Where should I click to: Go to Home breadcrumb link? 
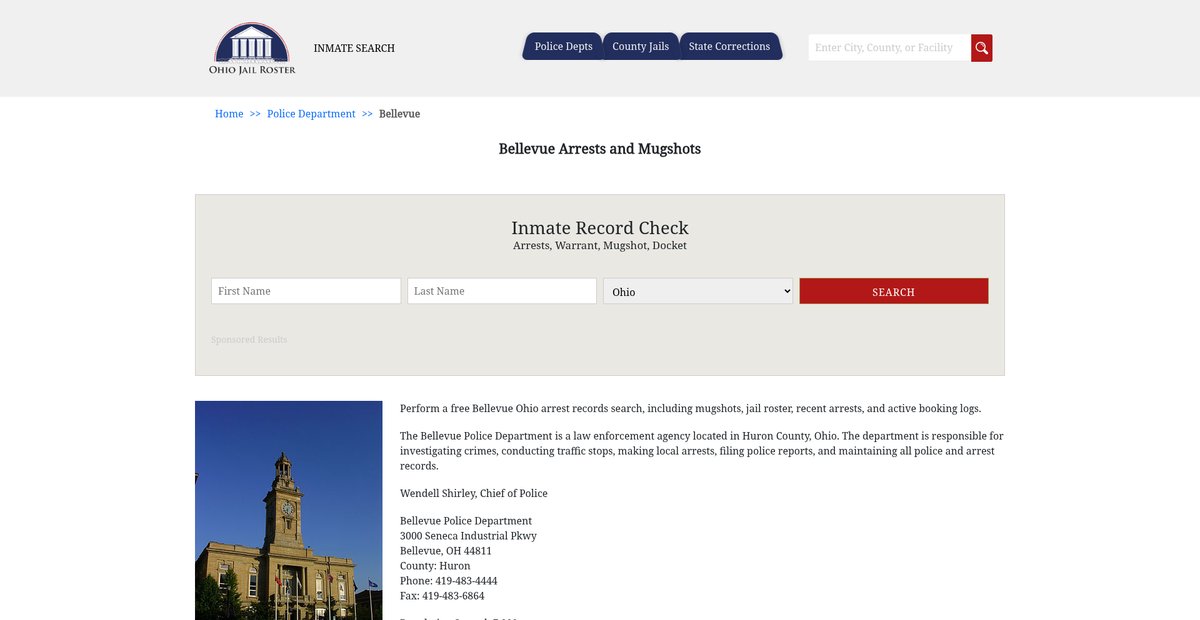pos(229,114)
